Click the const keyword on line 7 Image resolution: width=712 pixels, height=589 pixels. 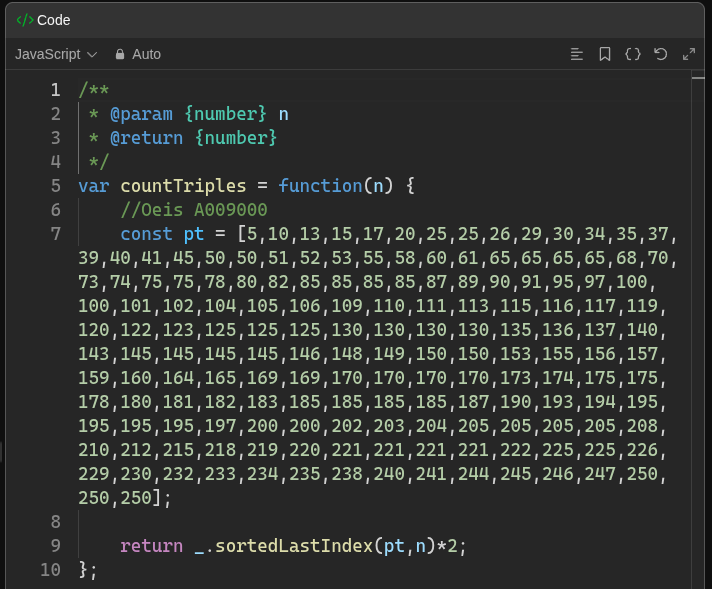146,234
